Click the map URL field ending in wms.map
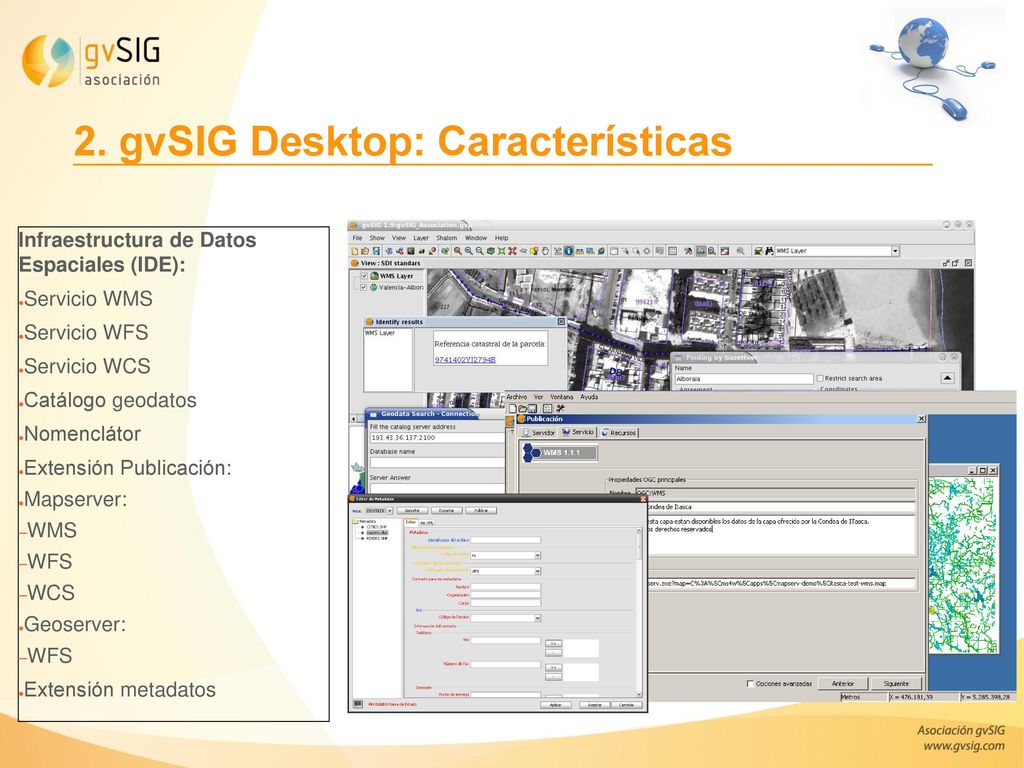The height and width of the screenshot is (768, 1024). (782, 584)
